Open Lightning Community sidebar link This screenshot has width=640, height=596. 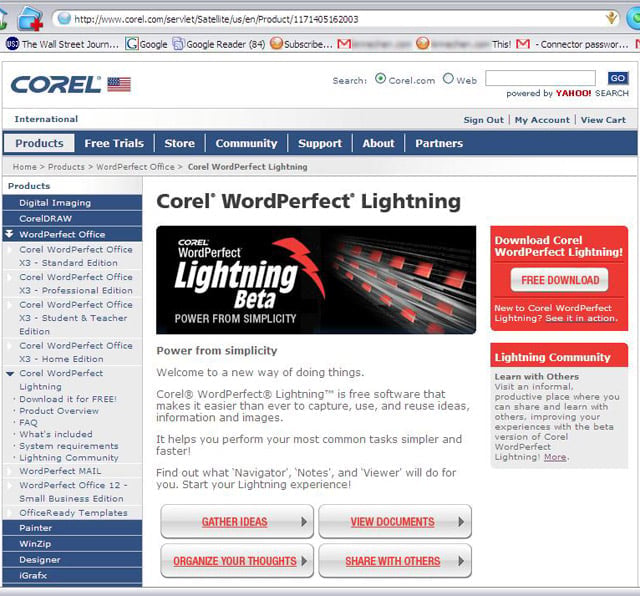click(69, 458)
